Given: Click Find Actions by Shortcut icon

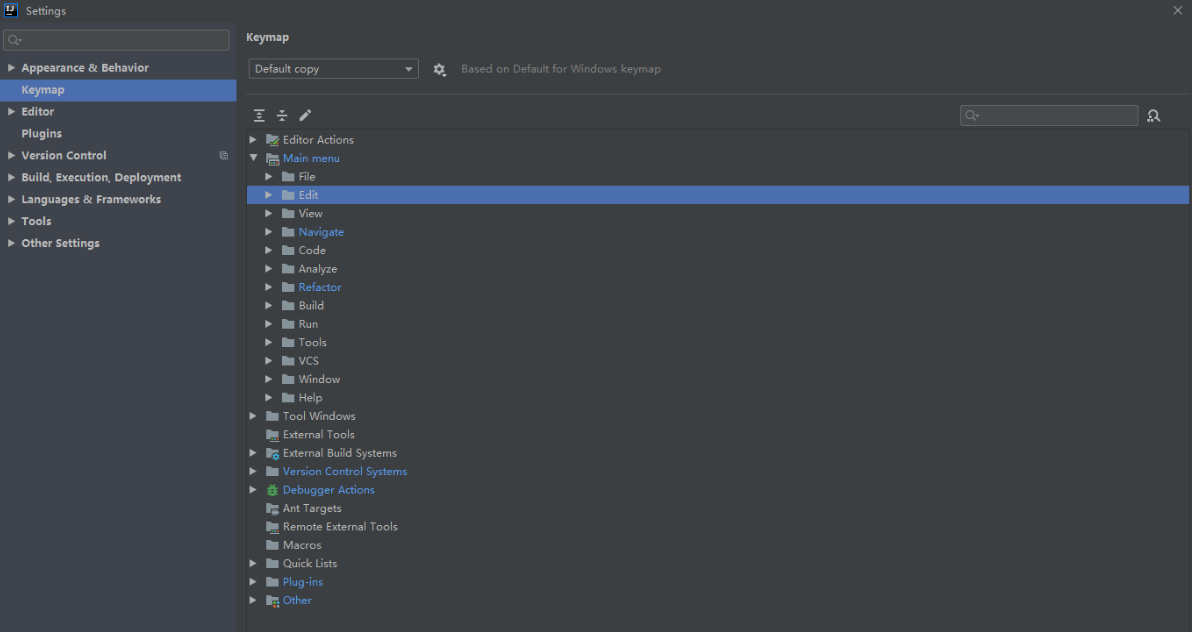Looking at the screenshot, I should (x=1153, y=116).
